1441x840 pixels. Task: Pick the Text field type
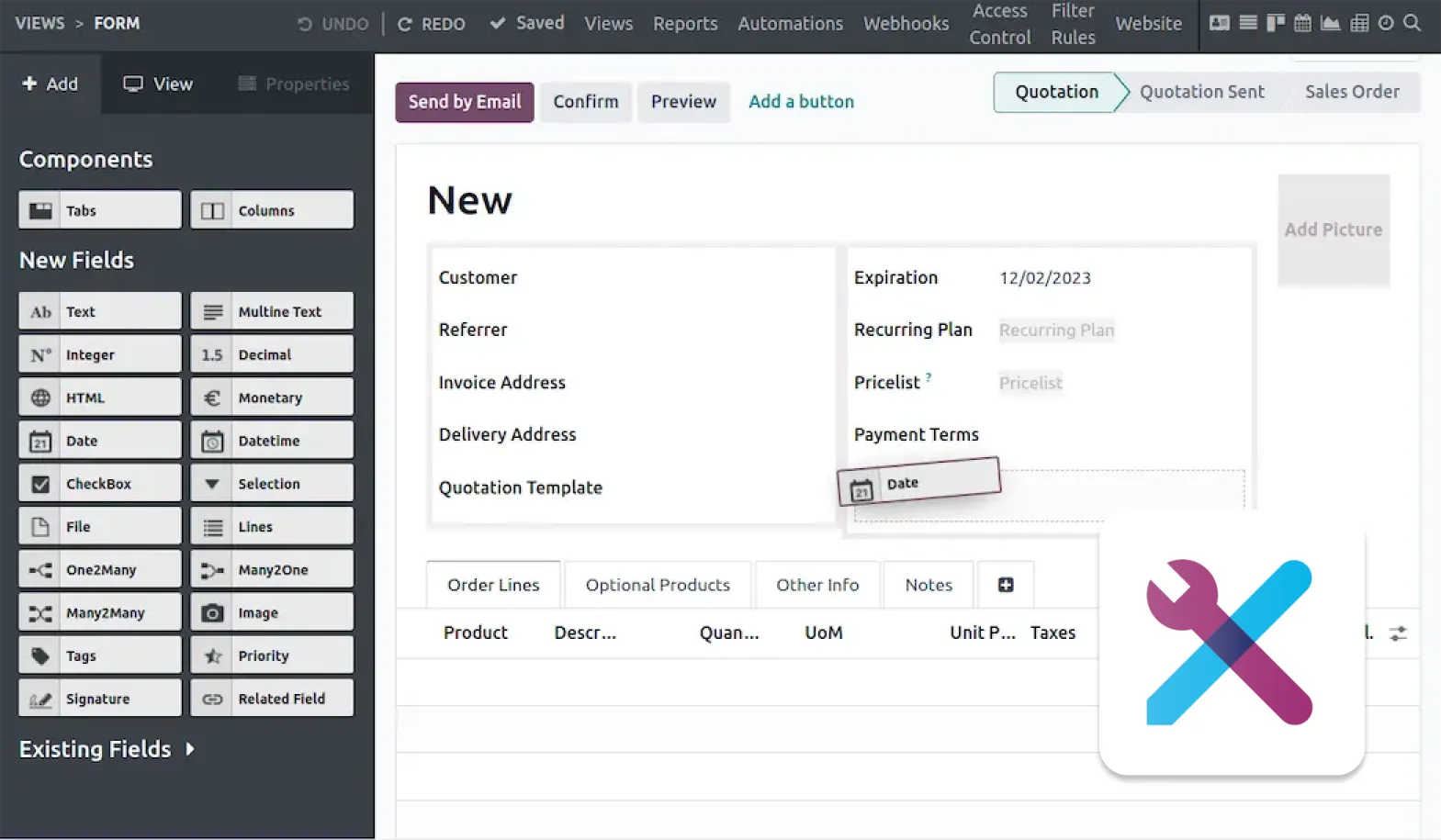click(100, 311)
